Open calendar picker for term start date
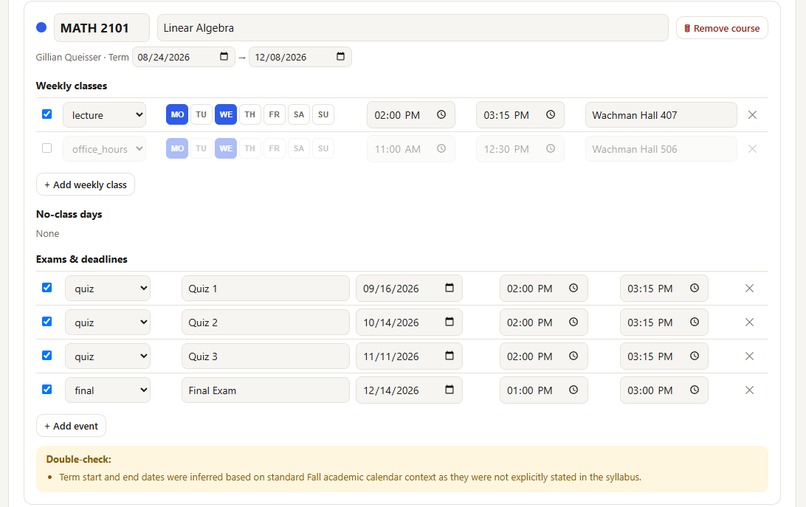This screenshot has height=507, width=806. point(224,57)
